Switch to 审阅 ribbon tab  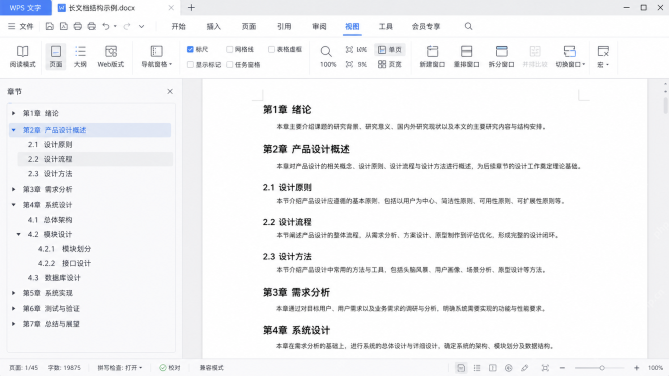pyautogui.click(x=319, y=26)
